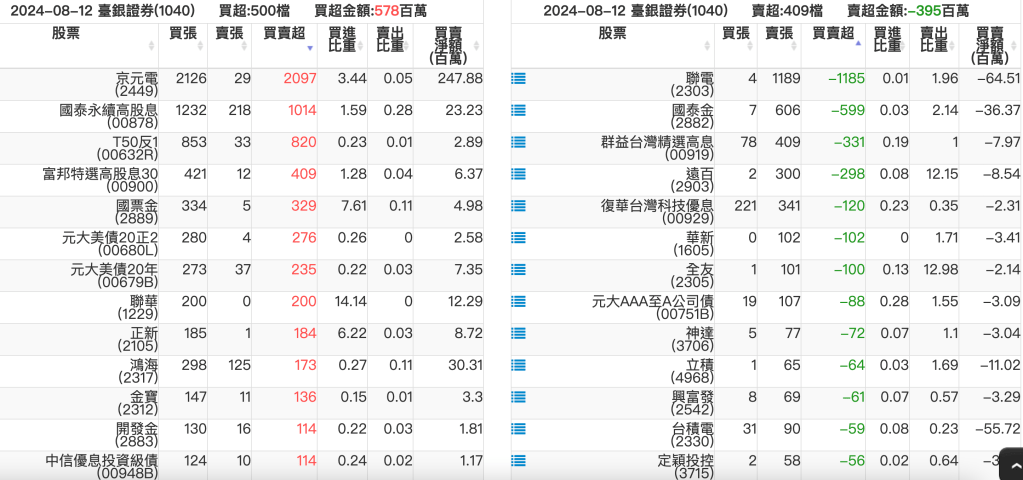Click the list icon beside 神達 (3706)

(x=518, y=333)
